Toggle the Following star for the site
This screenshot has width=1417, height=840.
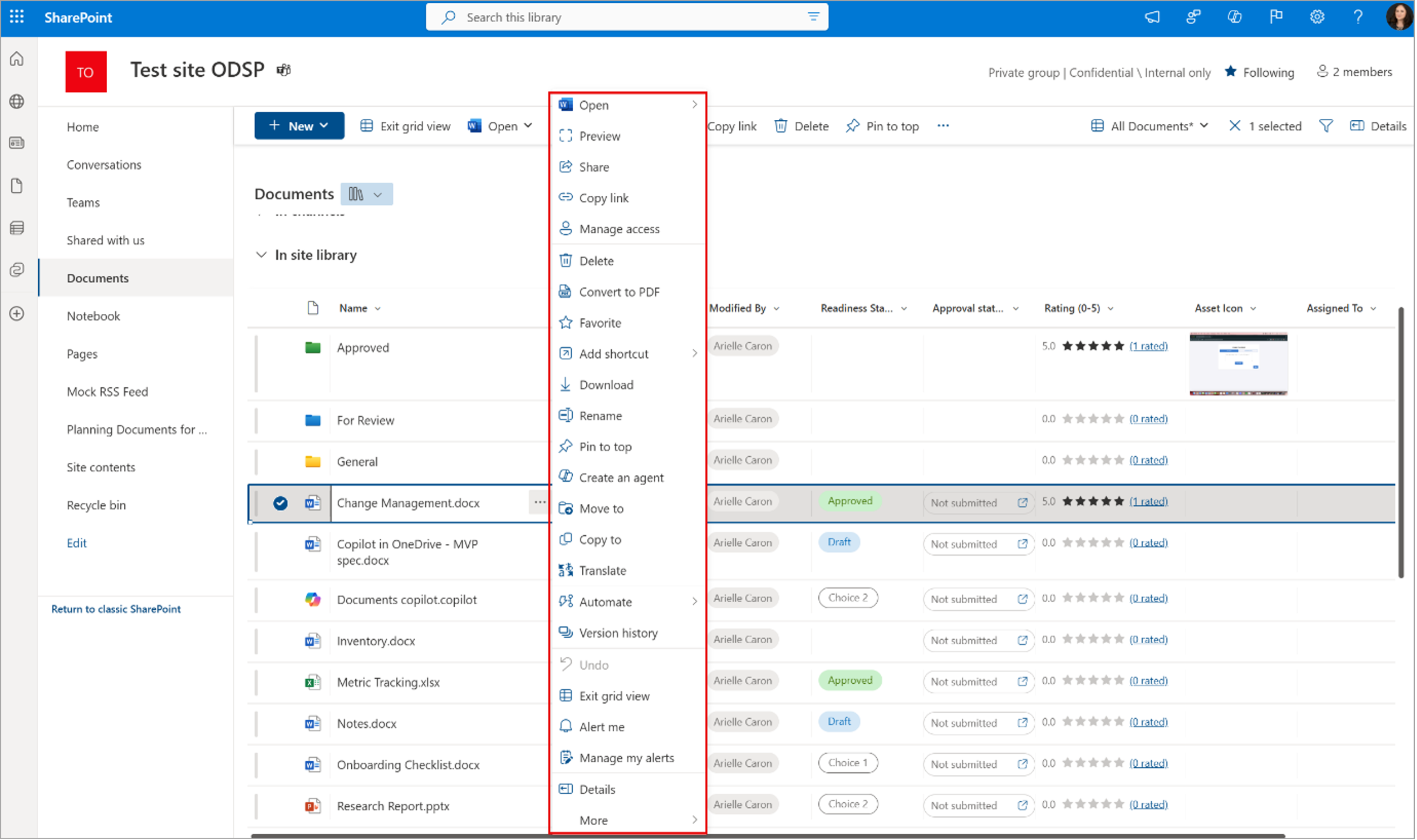coord(1231,72)
